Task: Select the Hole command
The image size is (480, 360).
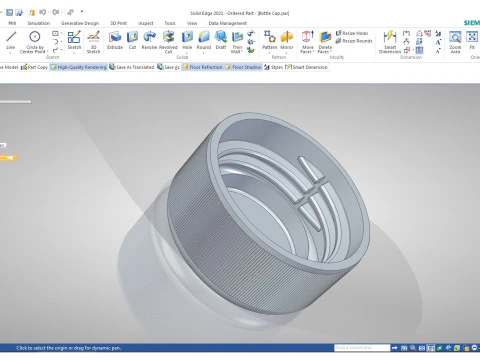Action: tap(187, 40)
